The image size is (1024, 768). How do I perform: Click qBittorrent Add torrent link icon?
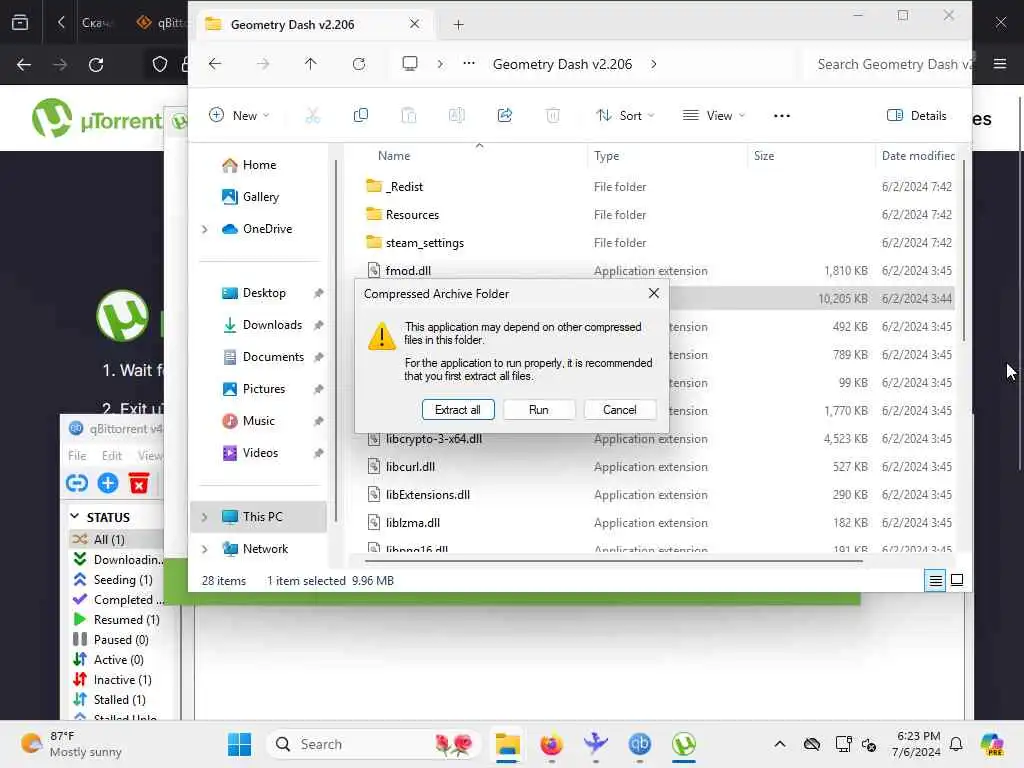point(76,483)
